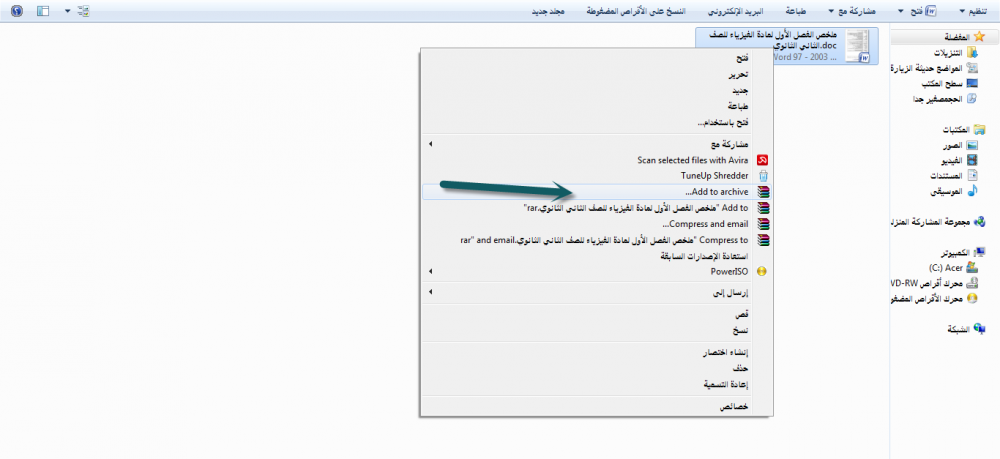The image size is (1000, 459).
Task: Toggle the preview pane icon
Action: 42,11
